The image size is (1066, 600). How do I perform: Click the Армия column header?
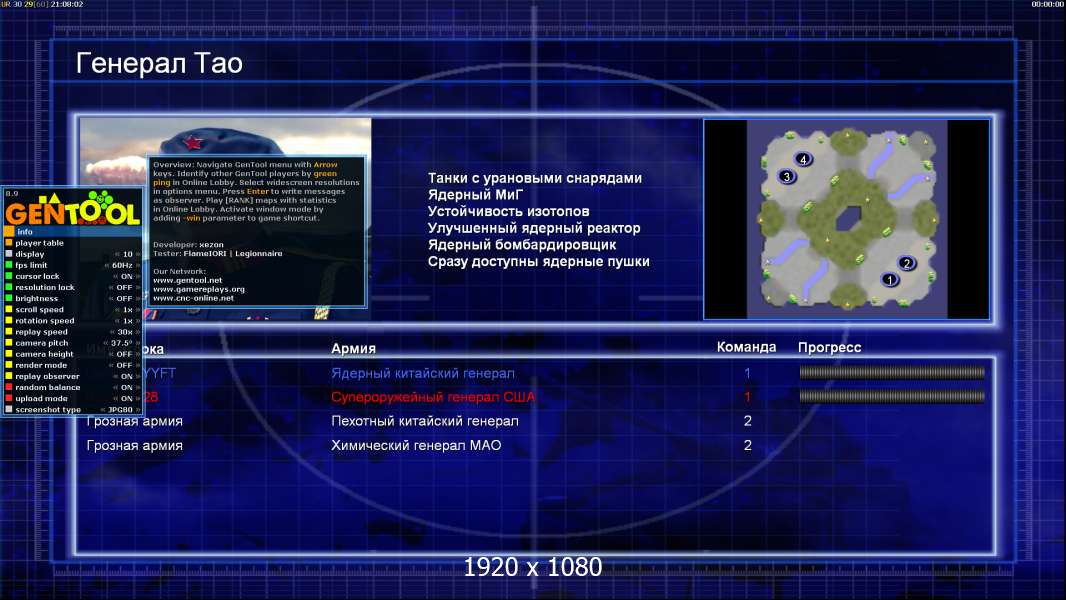pyautogui.click(x=354, y=348)
